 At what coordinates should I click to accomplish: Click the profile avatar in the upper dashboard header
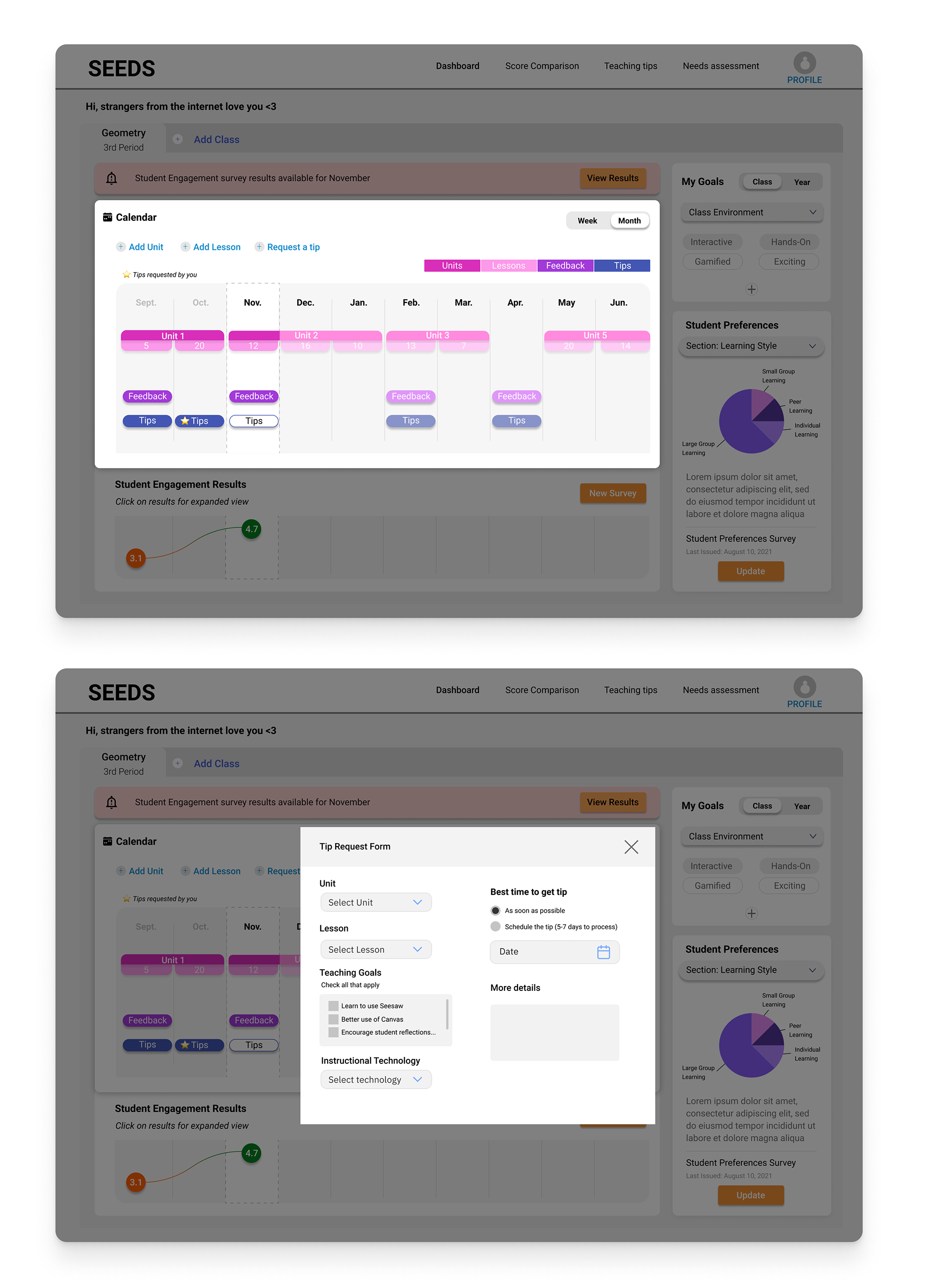tap(804, 63)
